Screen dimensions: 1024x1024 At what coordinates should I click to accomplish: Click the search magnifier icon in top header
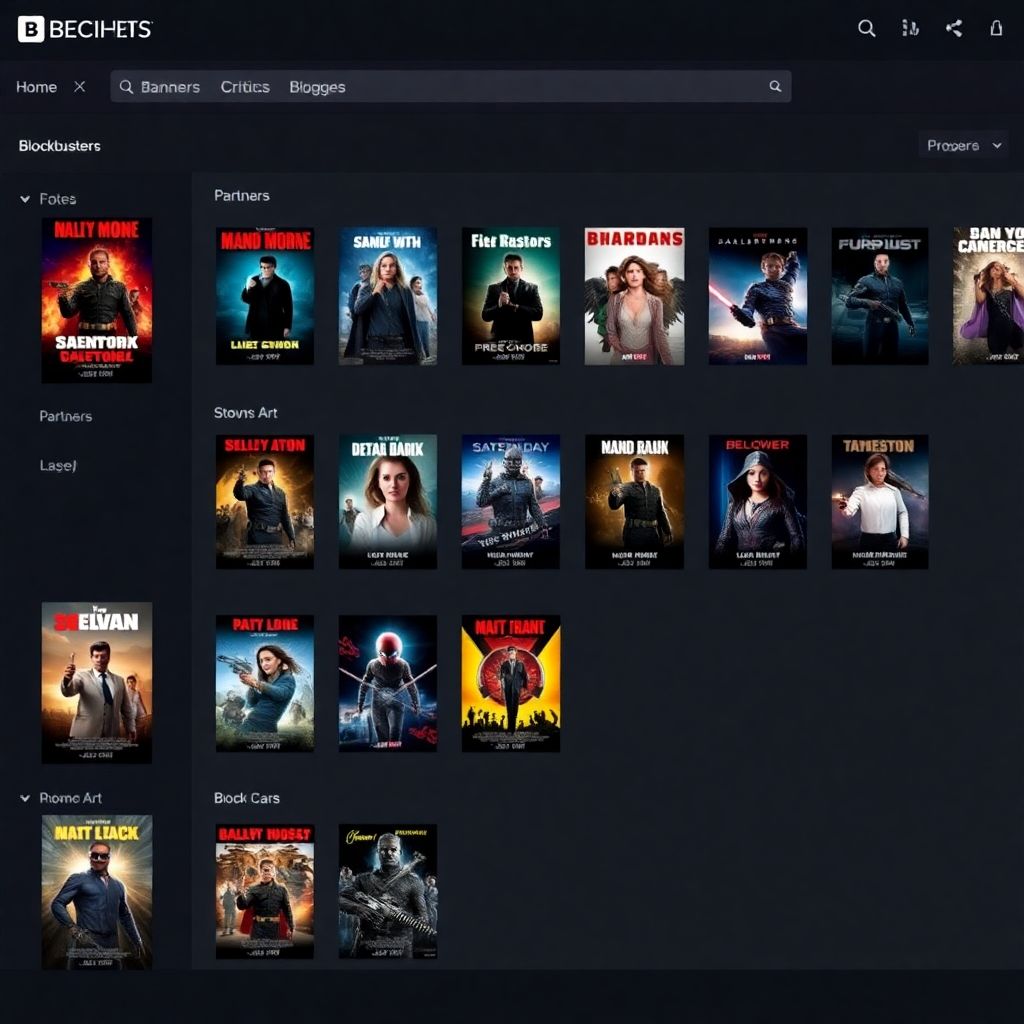867,29
